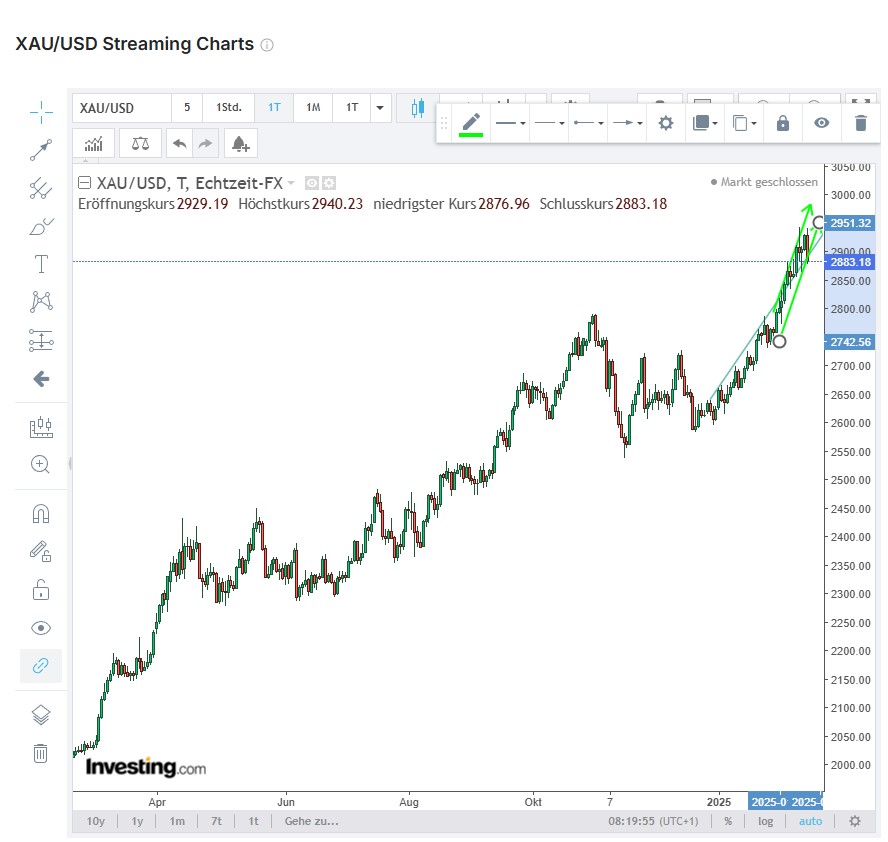Screen dimensions: 888x842
Task: Open the price range measure tool
Action: (x=41, y=428)
